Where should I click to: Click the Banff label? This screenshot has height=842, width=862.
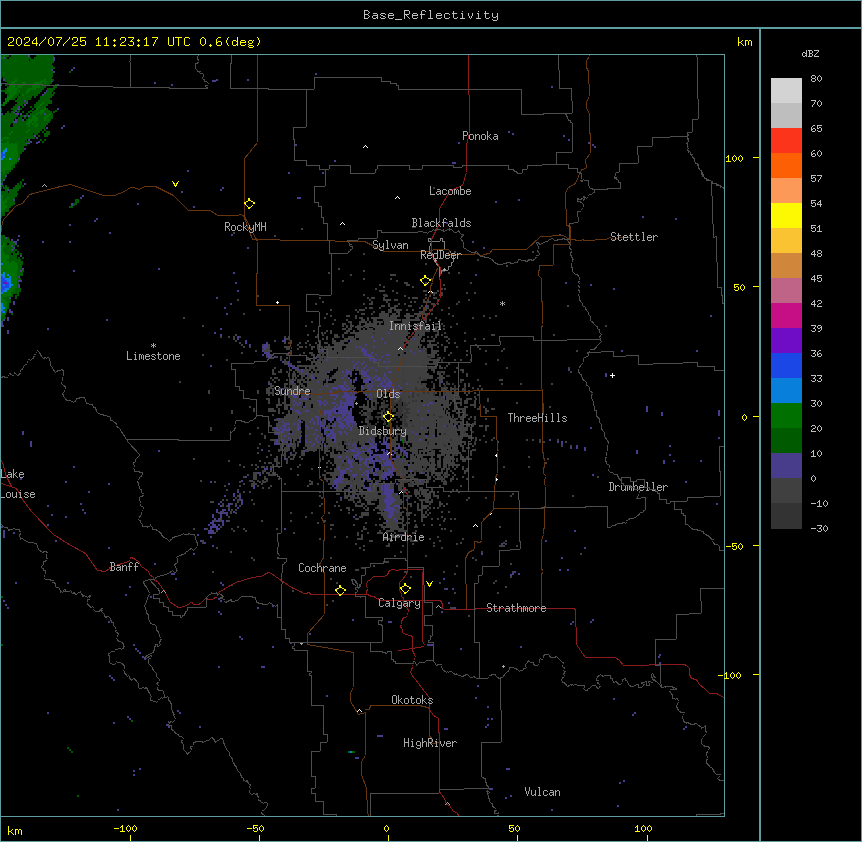click(x=124, y=567)
